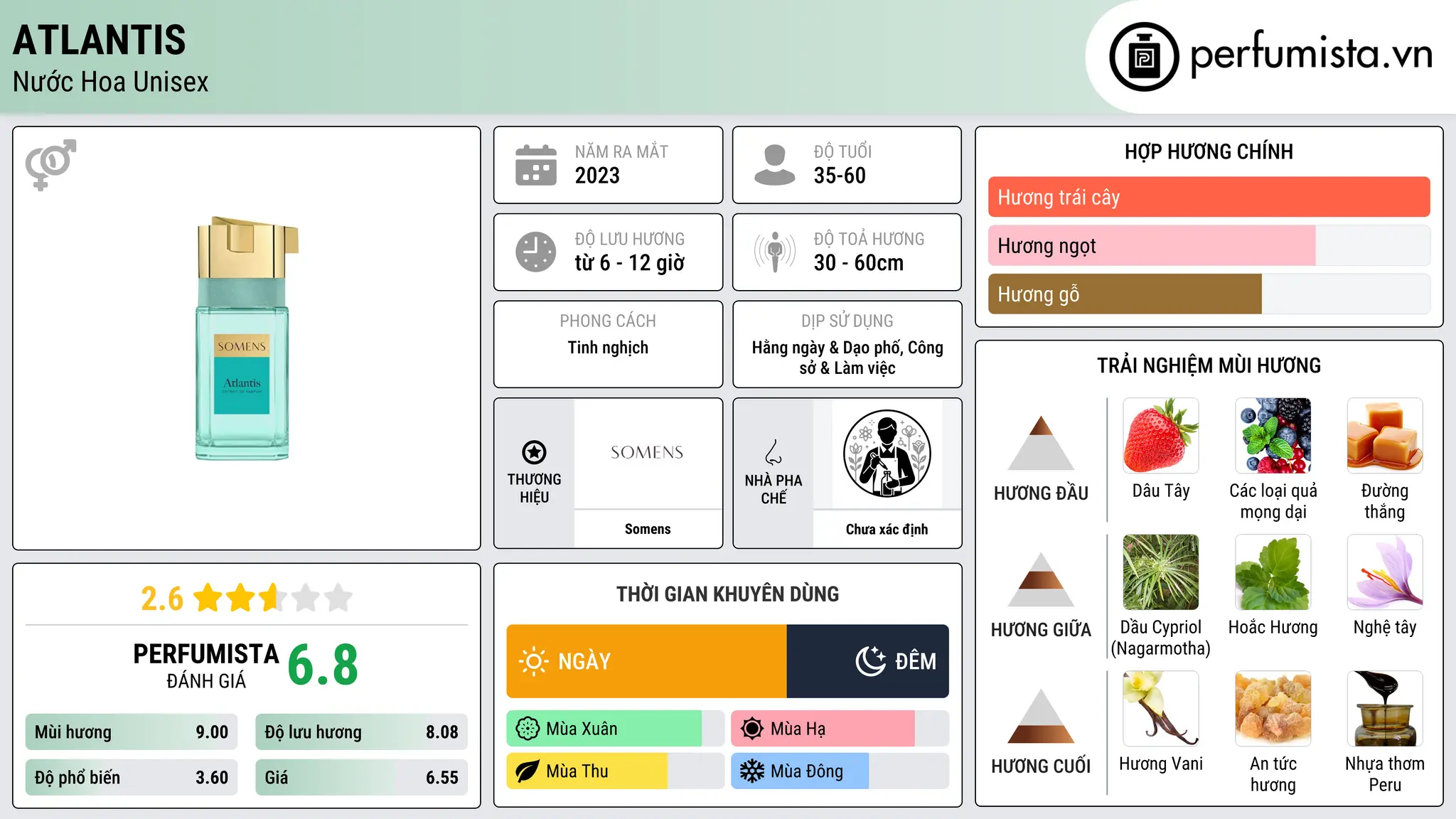Click the star badge icon above Thương hiệu
This screenshot has height=819, width=1456.
coord(534,452)
